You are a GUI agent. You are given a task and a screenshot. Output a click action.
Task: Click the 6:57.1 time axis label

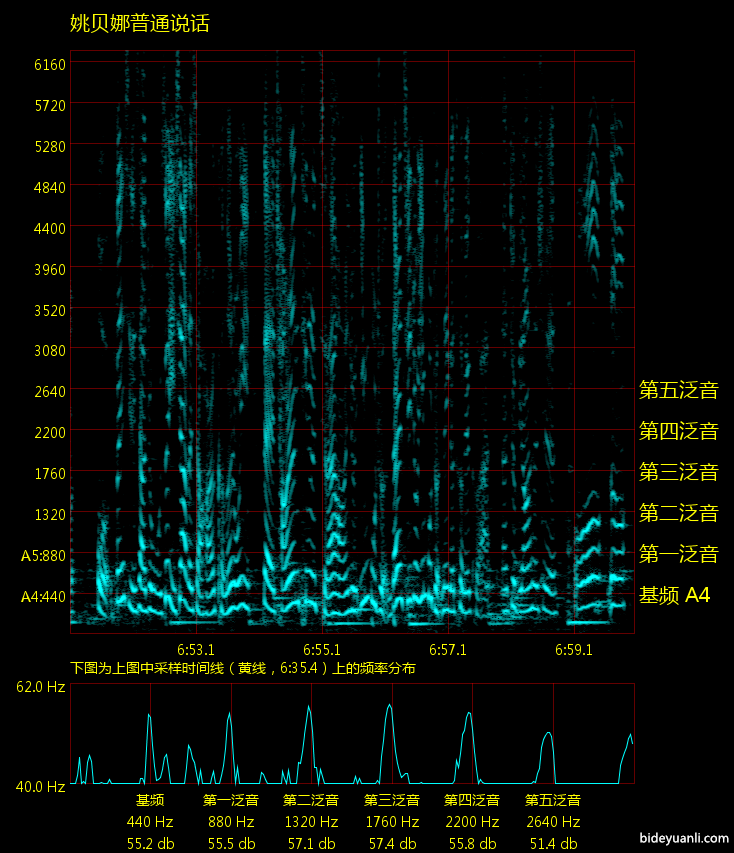point(448,649)
